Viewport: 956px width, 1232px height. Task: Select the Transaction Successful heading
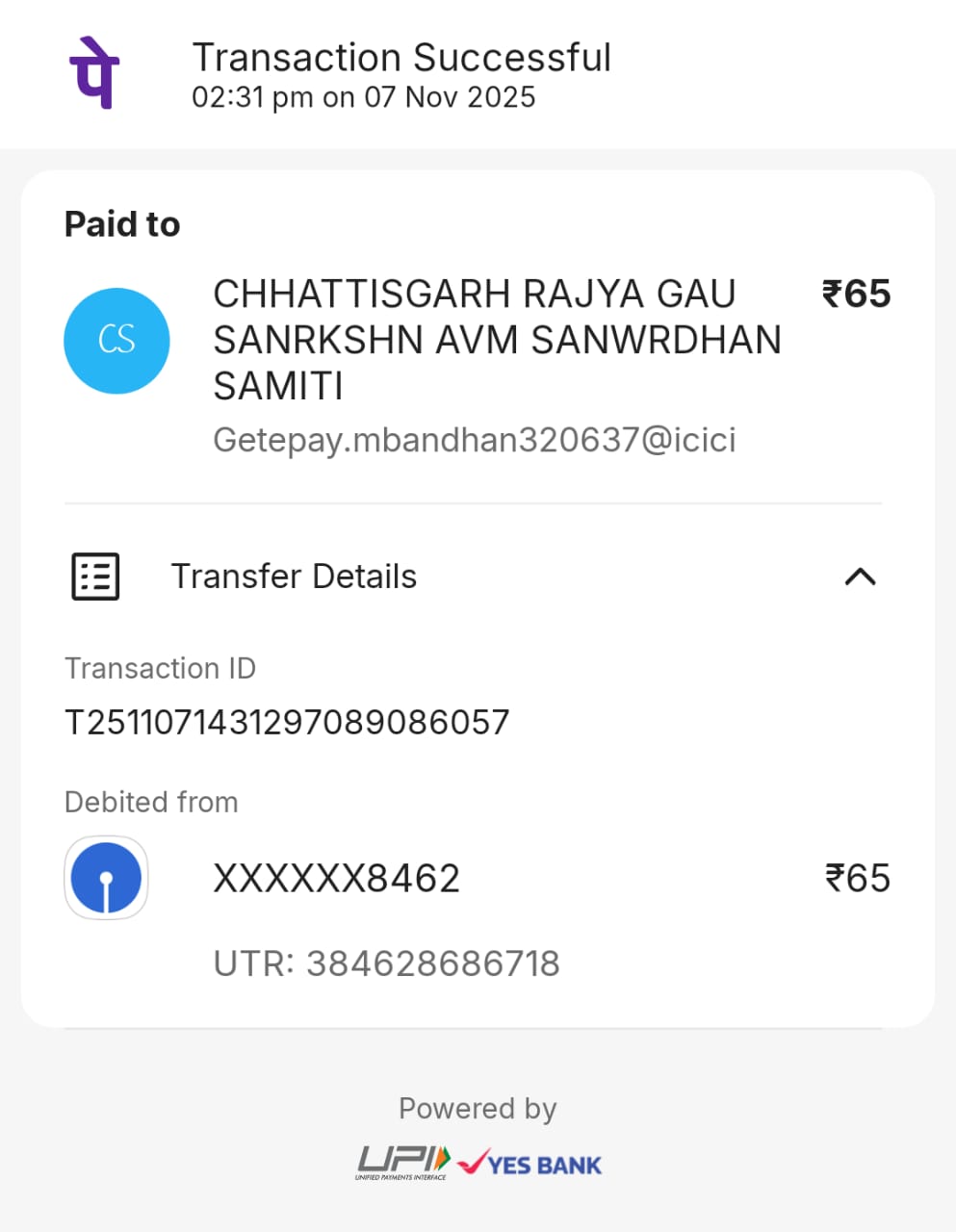[x=401, y=58]
